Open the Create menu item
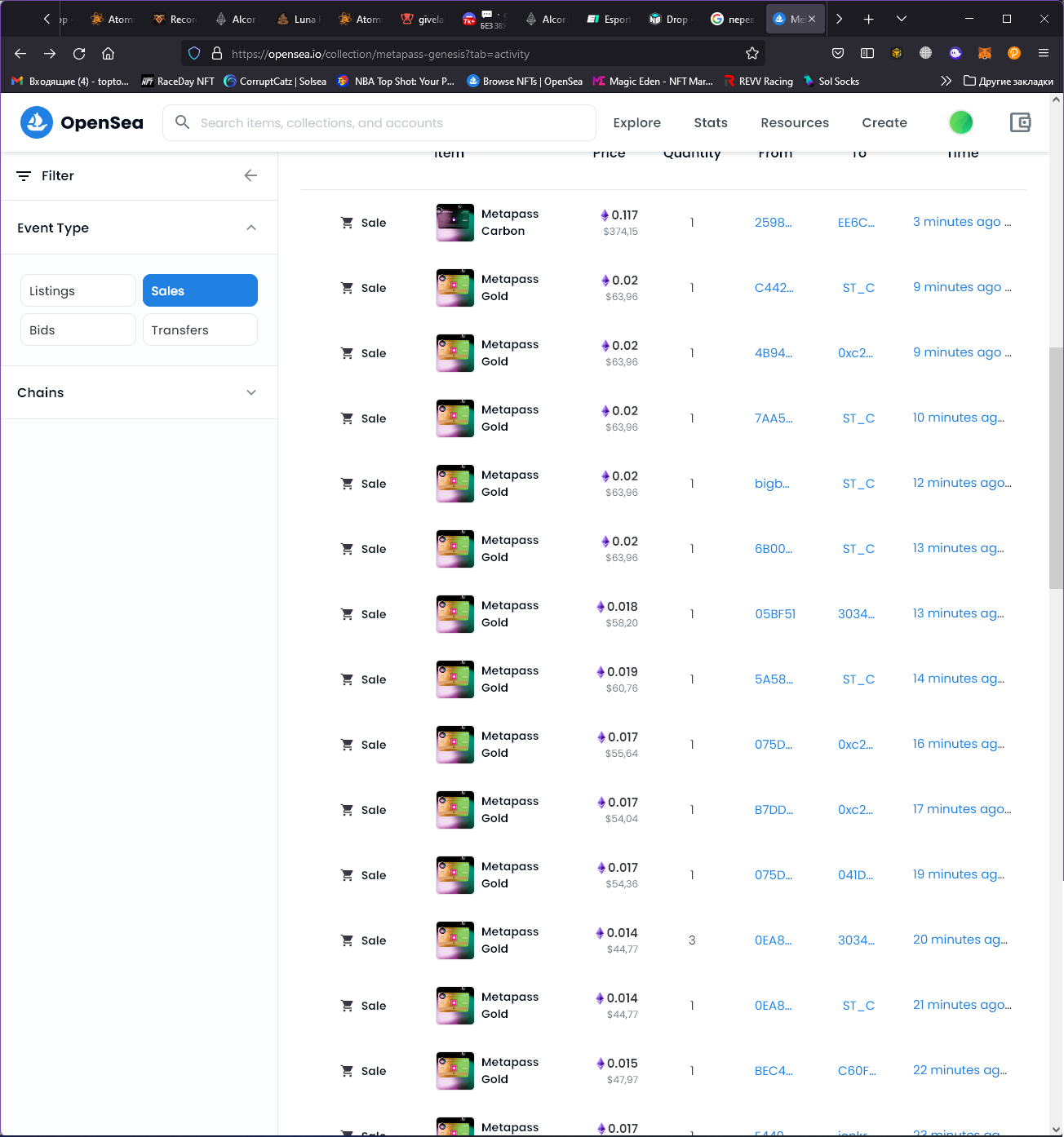Screen dimensions: 1064x1137 884,122
